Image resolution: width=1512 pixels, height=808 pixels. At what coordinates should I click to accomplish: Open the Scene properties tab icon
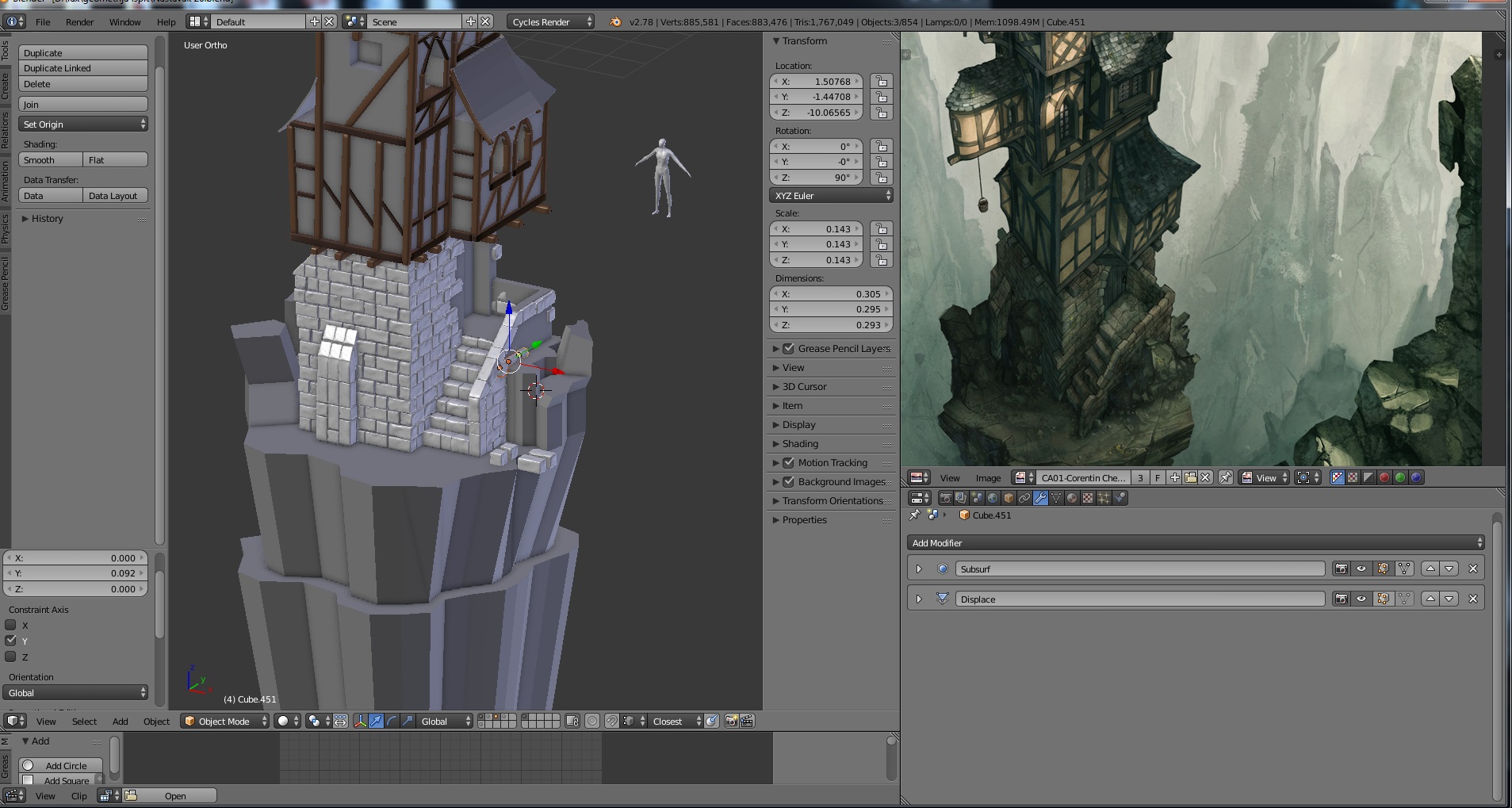977,498
